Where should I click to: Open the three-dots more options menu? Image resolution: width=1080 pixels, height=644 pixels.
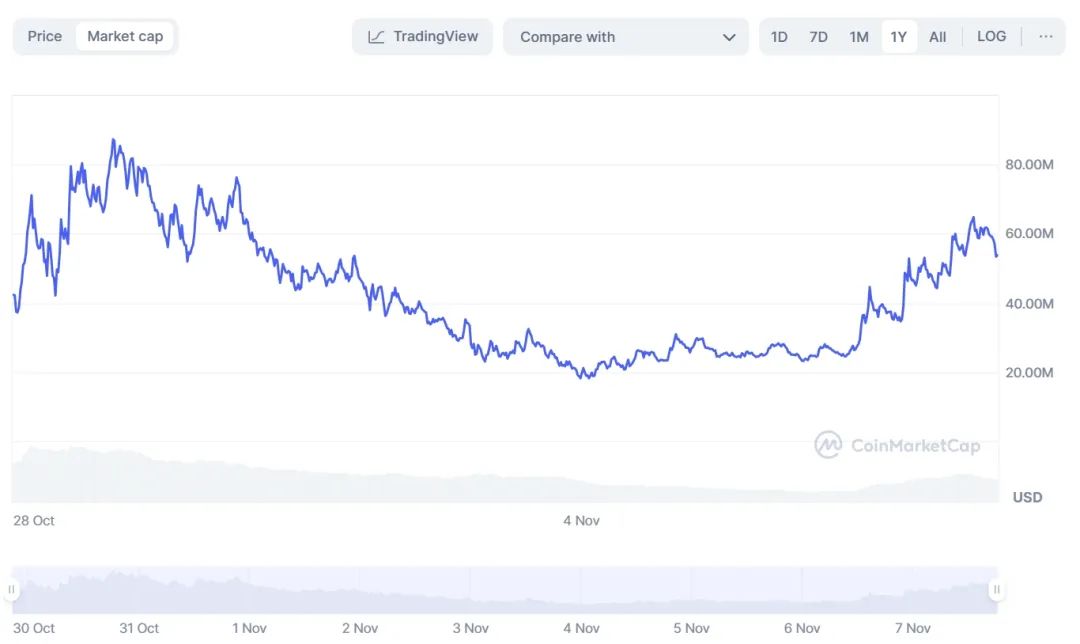pyautogui.click(x=1045, y=37)
